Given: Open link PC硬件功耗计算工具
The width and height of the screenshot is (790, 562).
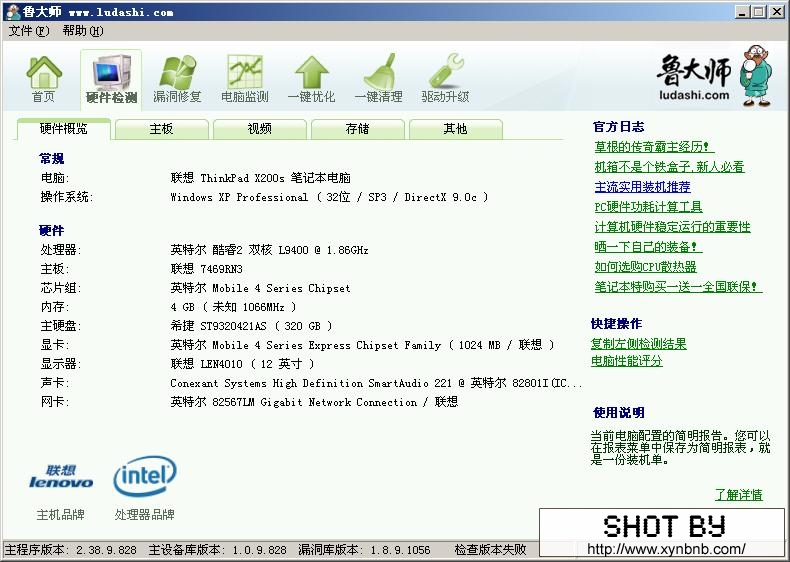Looking at the screenshot, I should [648, 207].
